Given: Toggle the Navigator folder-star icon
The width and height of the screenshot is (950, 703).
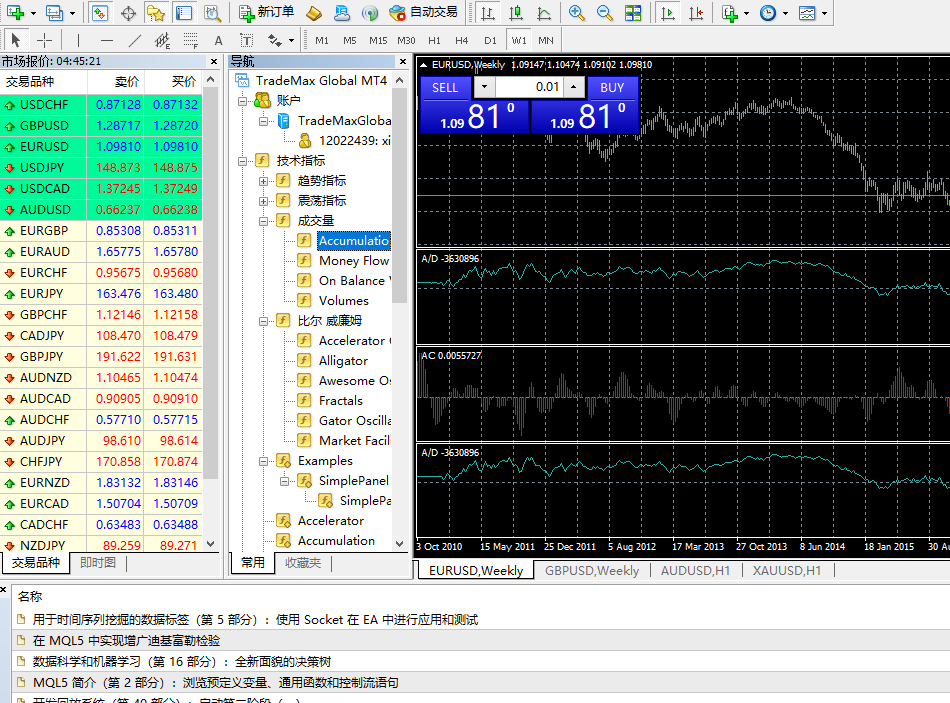Looking at the screenshot, I should (x=156, y=13).
